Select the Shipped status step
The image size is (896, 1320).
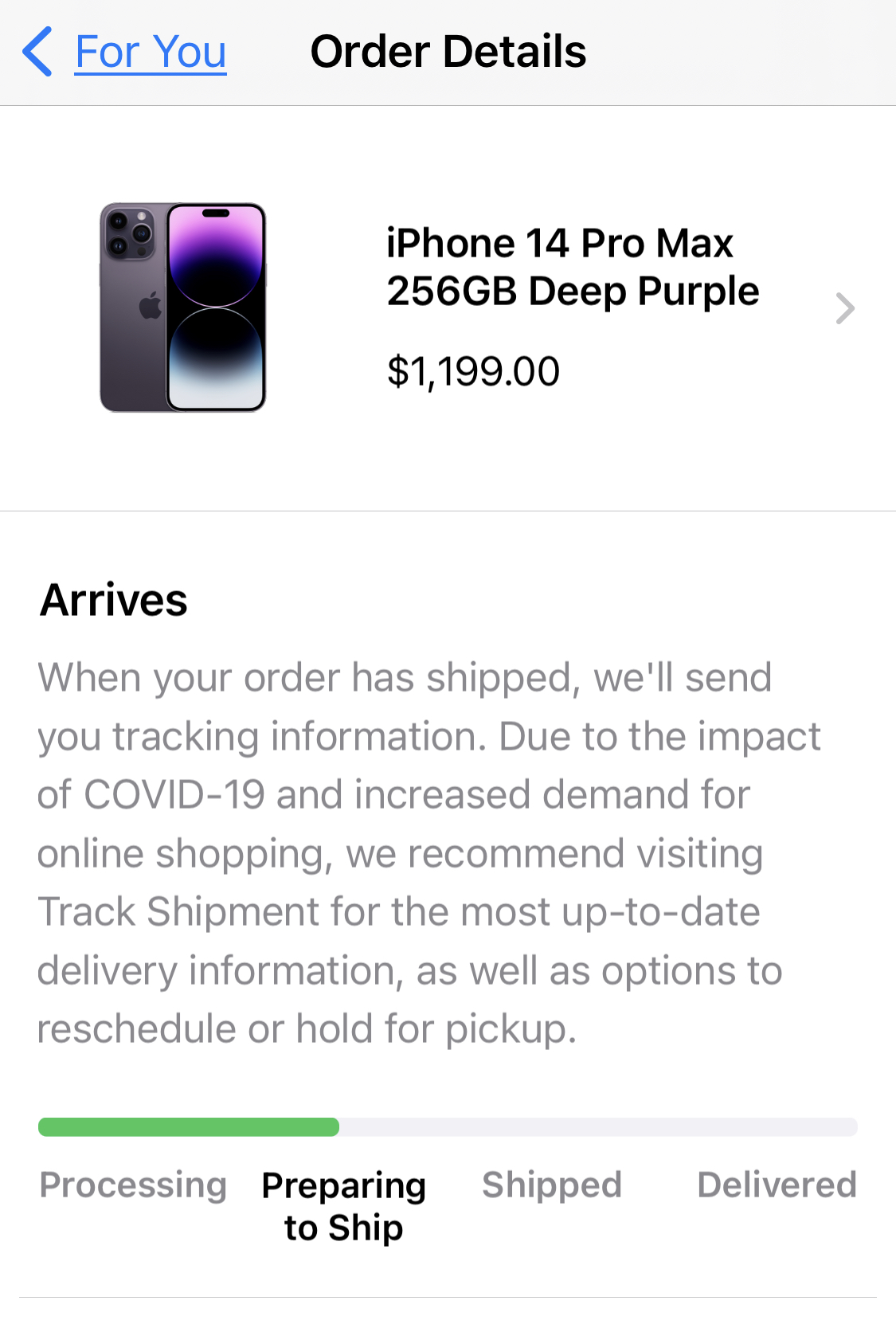(x=551, y=1185)
